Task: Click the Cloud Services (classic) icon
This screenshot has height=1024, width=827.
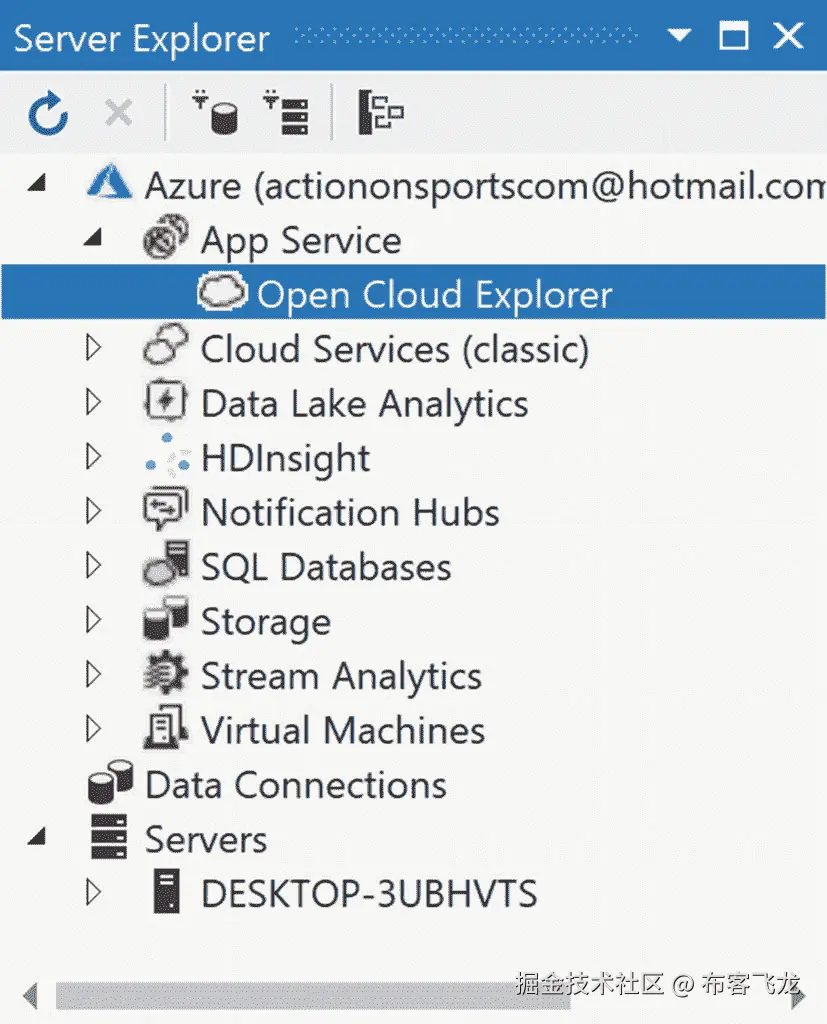Action: pos(166,345)
